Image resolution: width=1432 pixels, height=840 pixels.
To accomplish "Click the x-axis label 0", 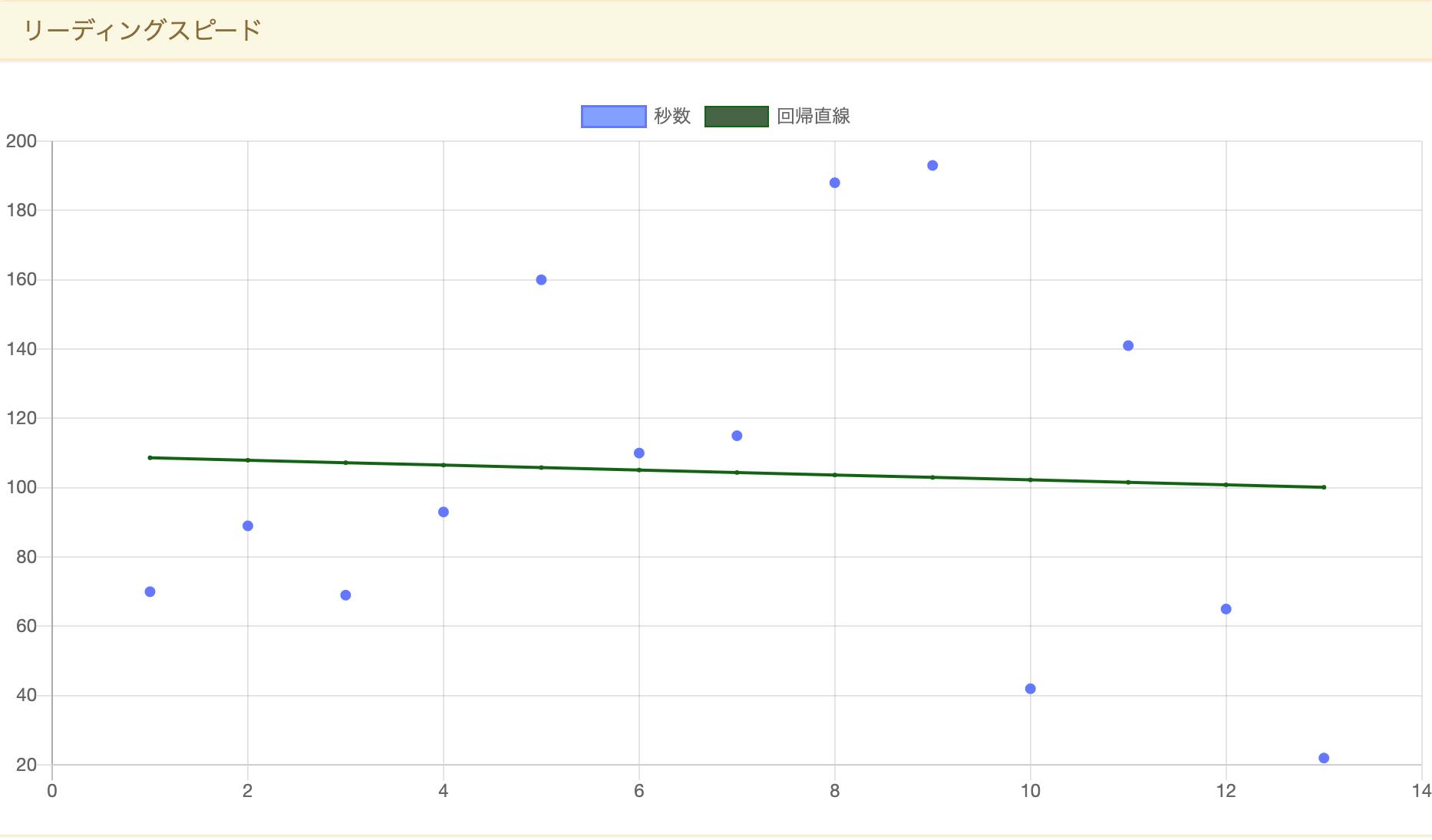I will point(52,791).
